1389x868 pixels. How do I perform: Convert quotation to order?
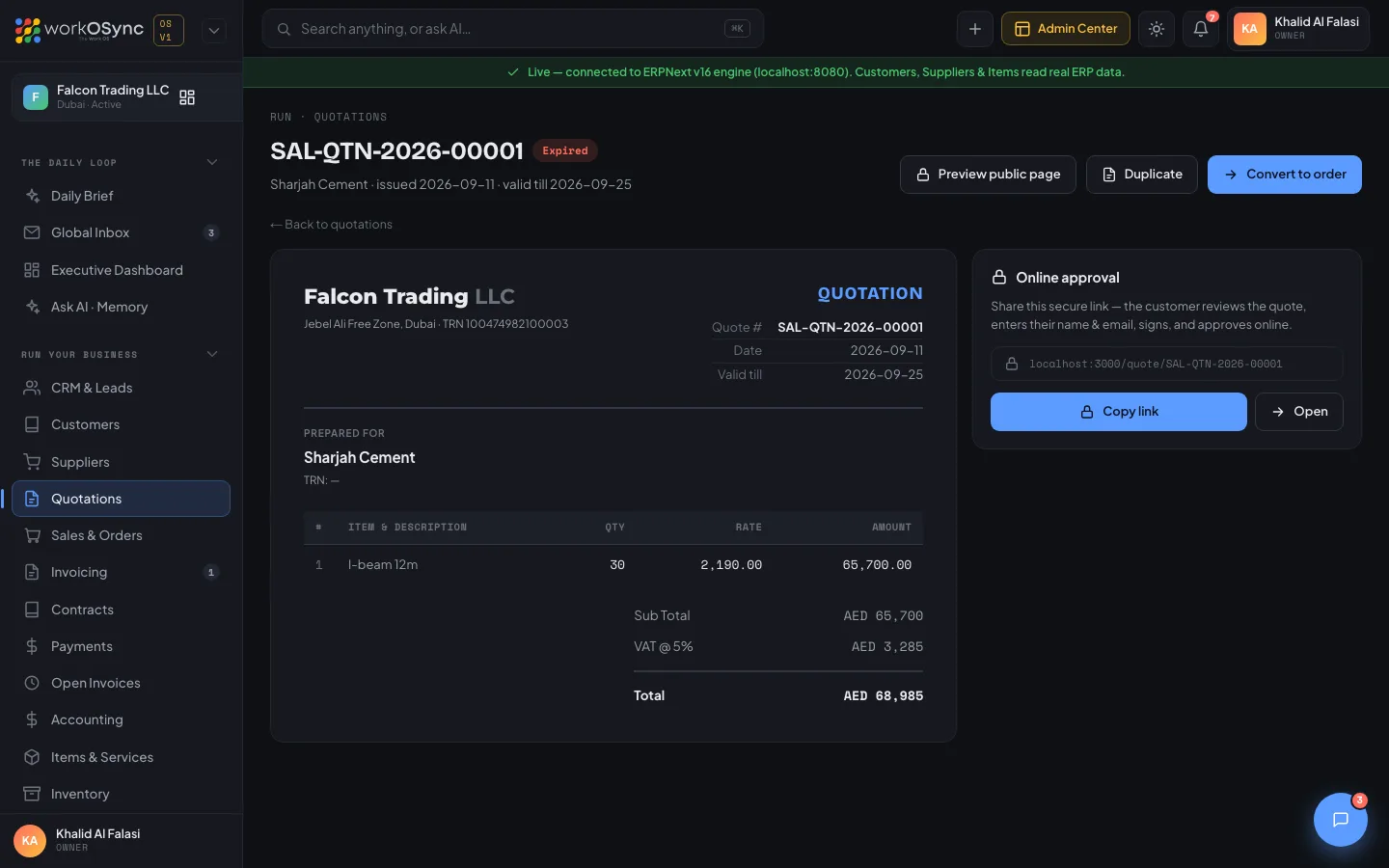[1285, 175]
